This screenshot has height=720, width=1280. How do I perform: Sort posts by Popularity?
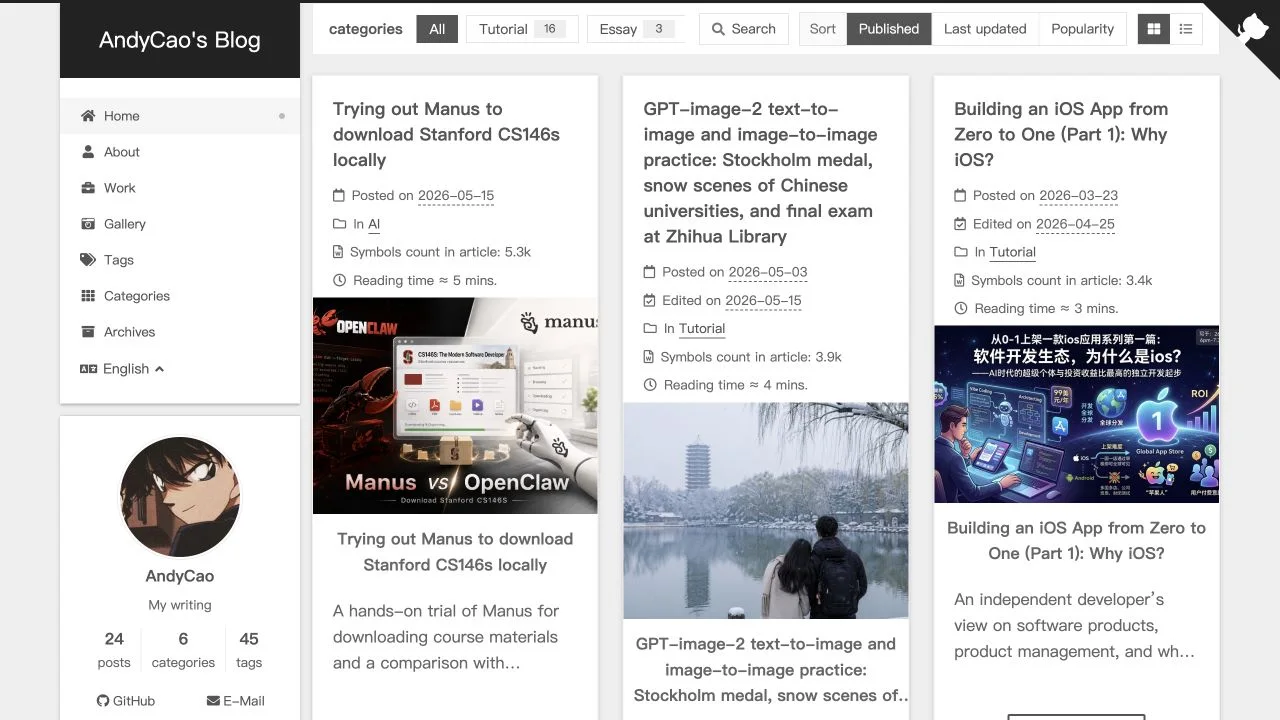pyautogui.click(x=1082, y=29)
